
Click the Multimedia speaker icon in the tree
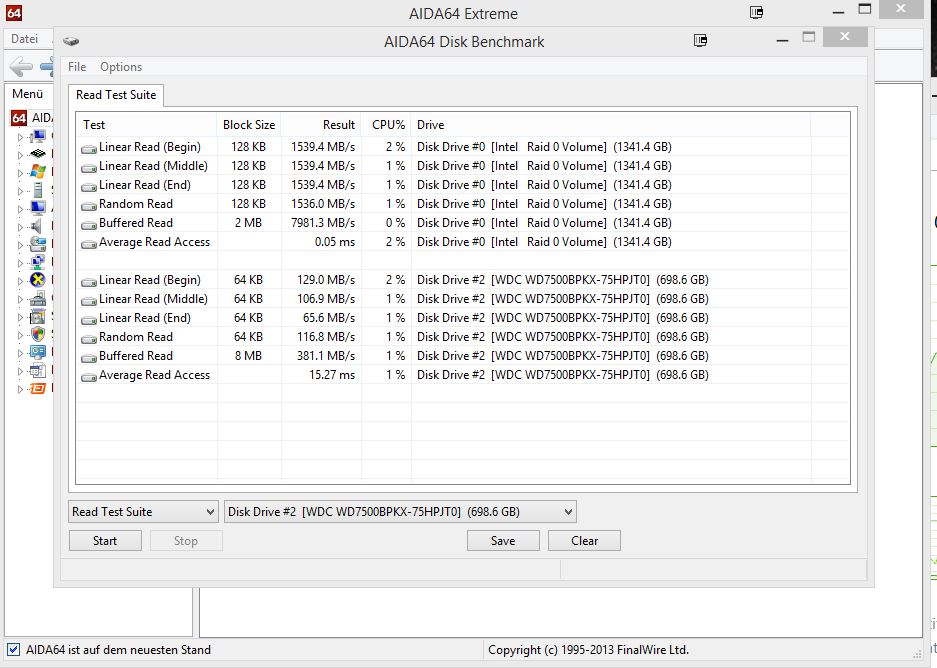click(38, 226)
